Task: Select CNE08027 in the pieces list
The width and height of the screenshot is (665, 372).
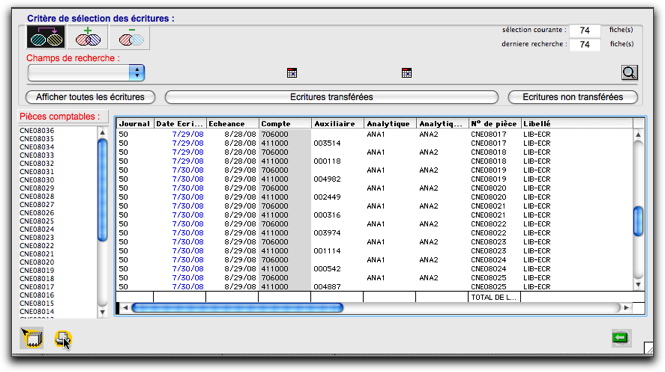Action: click(x=37, y=204)
